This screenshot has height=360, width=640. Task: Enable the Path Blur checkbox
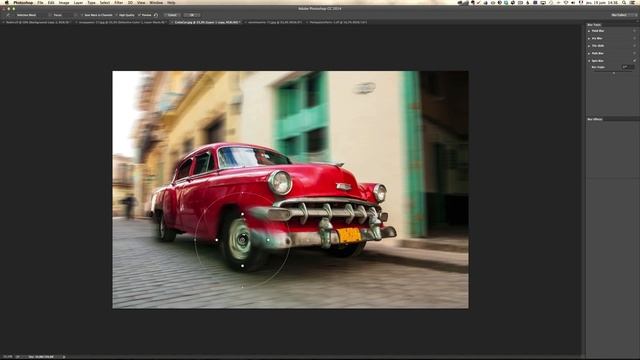pos(634,53)
